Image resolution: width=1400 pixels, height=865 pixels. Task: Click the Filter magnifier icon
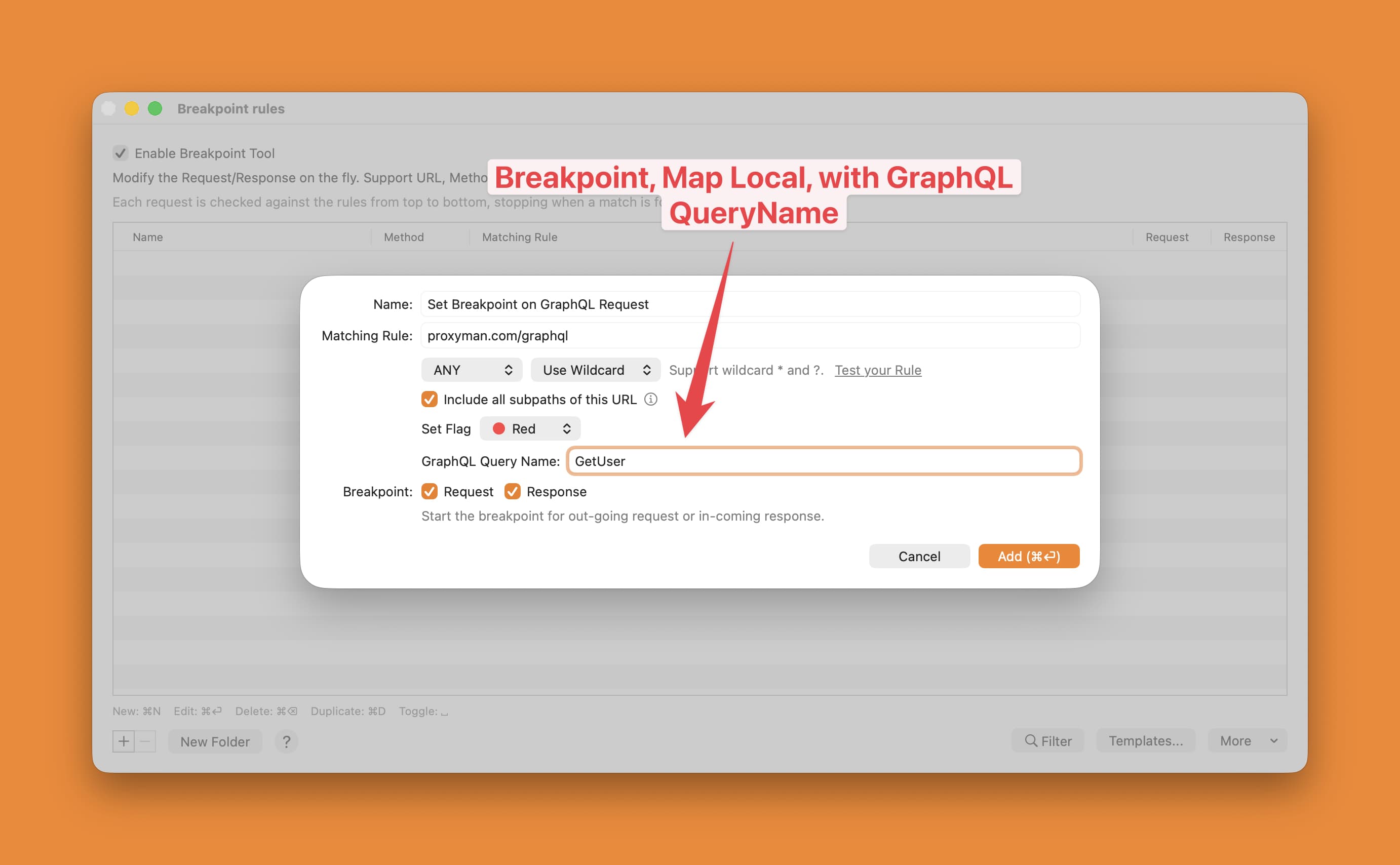click(1030, 741)
